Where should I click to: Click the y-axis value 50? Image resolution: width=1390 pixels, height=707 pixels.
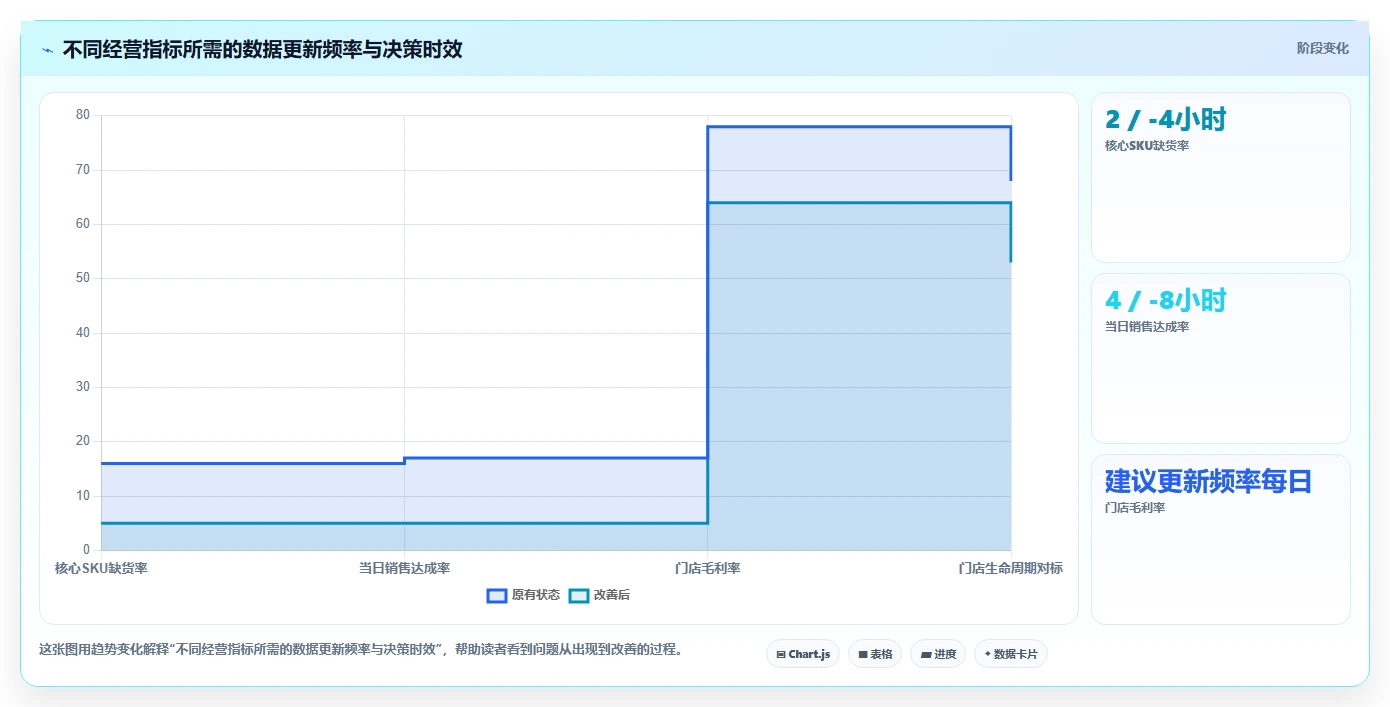point(83,278)
